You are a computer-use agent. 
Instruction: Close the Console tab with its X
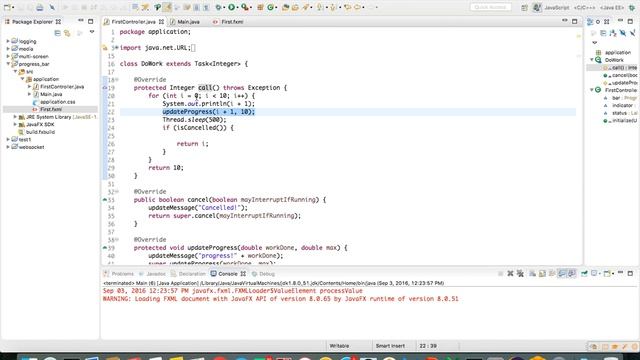point(243,274)
